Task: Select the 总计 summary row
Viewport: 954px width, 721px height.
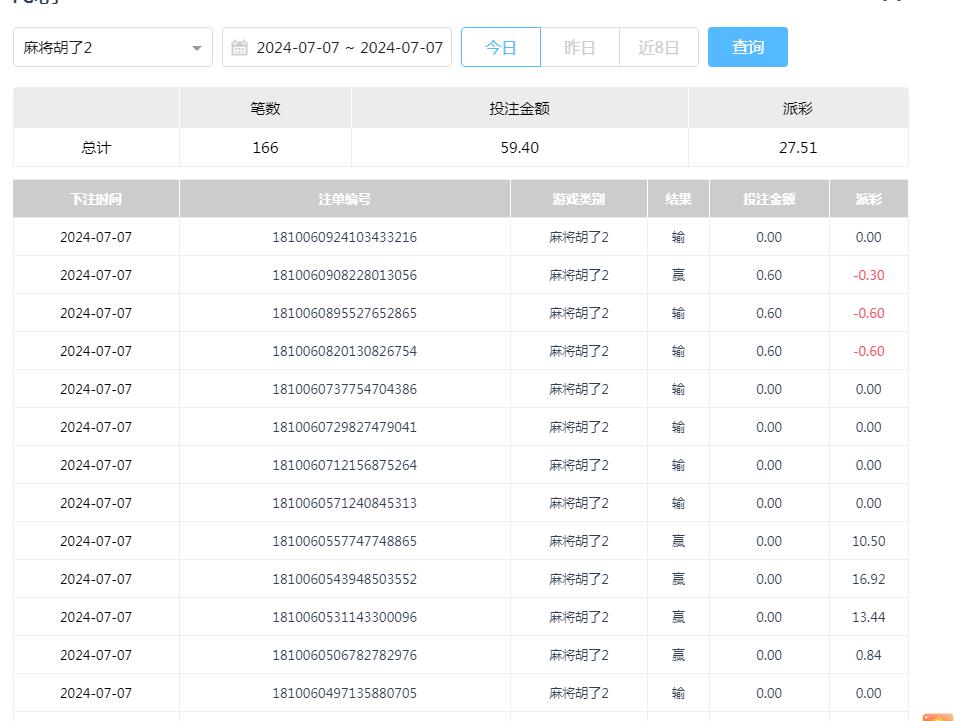Action: (x=95, y=147)
